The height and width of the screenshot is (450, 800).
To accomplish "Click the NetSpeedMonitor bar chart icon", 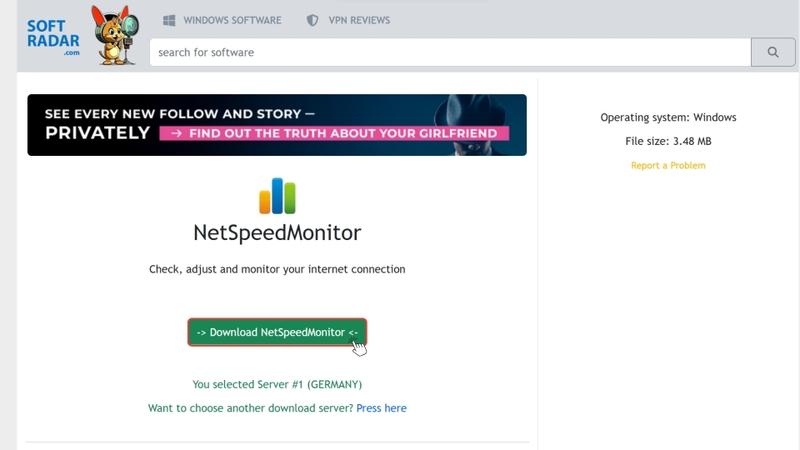I will click(277, 196).
